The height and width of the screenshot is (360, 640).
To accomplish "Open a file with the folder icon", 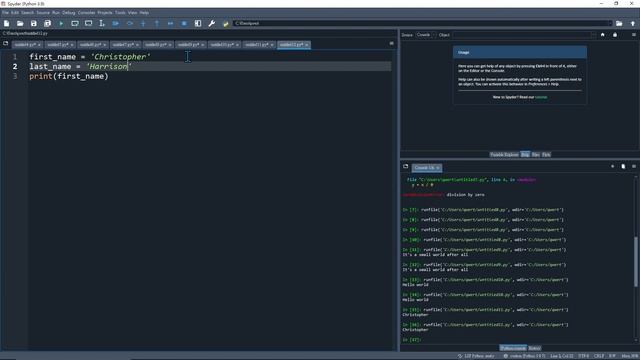I will coord(20,24).
